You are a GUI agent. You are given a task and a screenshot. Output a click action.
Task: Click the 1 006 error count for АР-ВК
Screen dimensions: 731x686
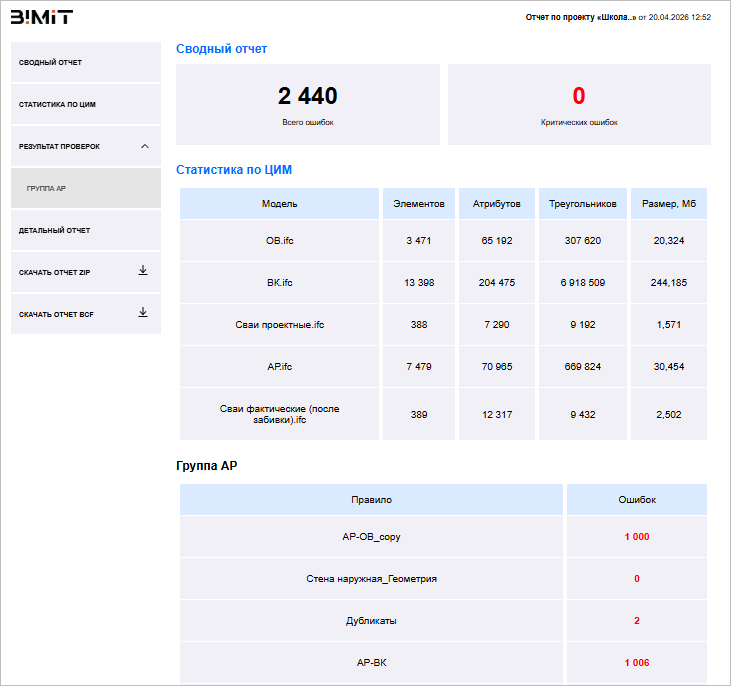click(636, 663)
